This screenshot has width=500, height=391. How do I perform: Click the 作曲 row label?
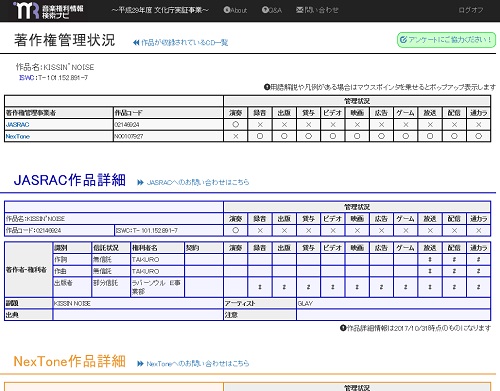click(x=72, y=271)
